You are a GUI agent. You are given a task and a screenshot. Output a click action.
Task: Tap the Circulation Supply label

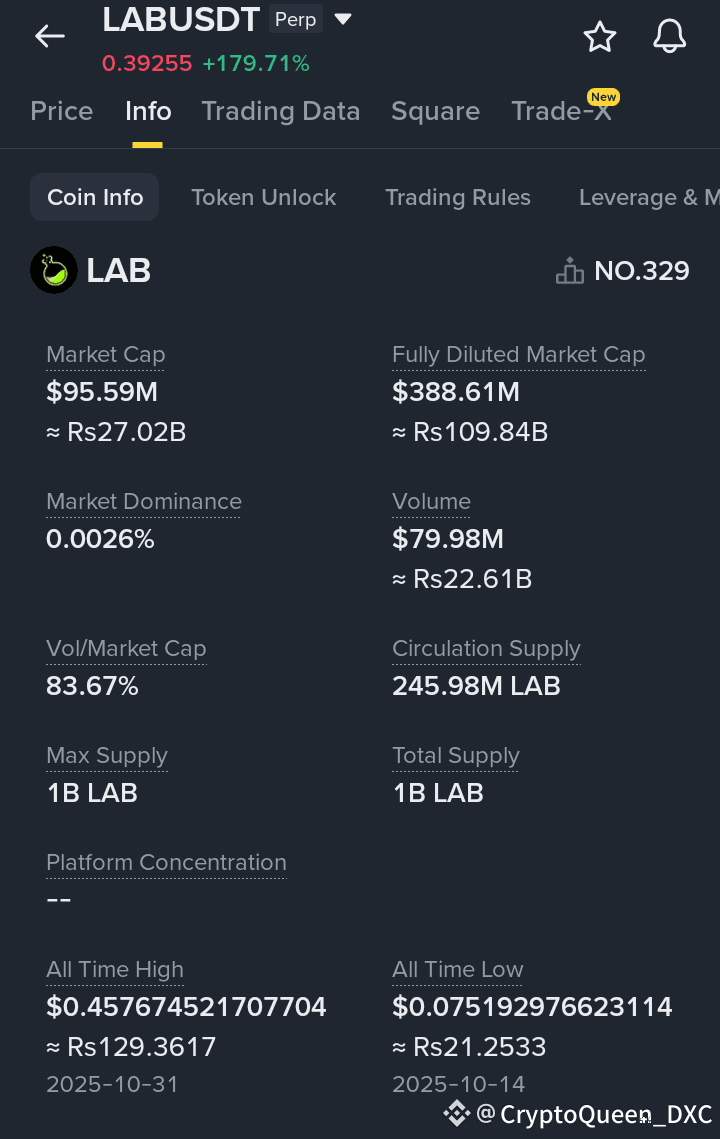tap(486, 649)
